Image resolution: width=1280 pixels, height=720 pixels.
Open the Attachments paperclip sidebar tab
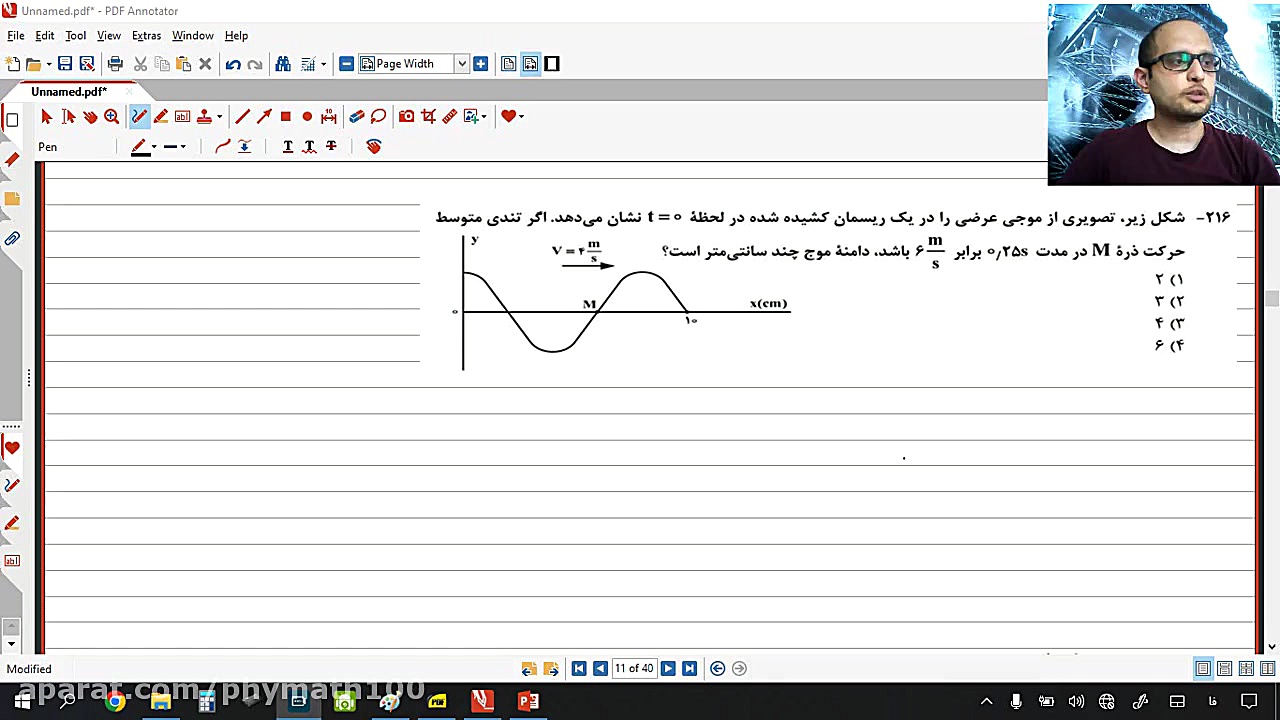[12, 239]
